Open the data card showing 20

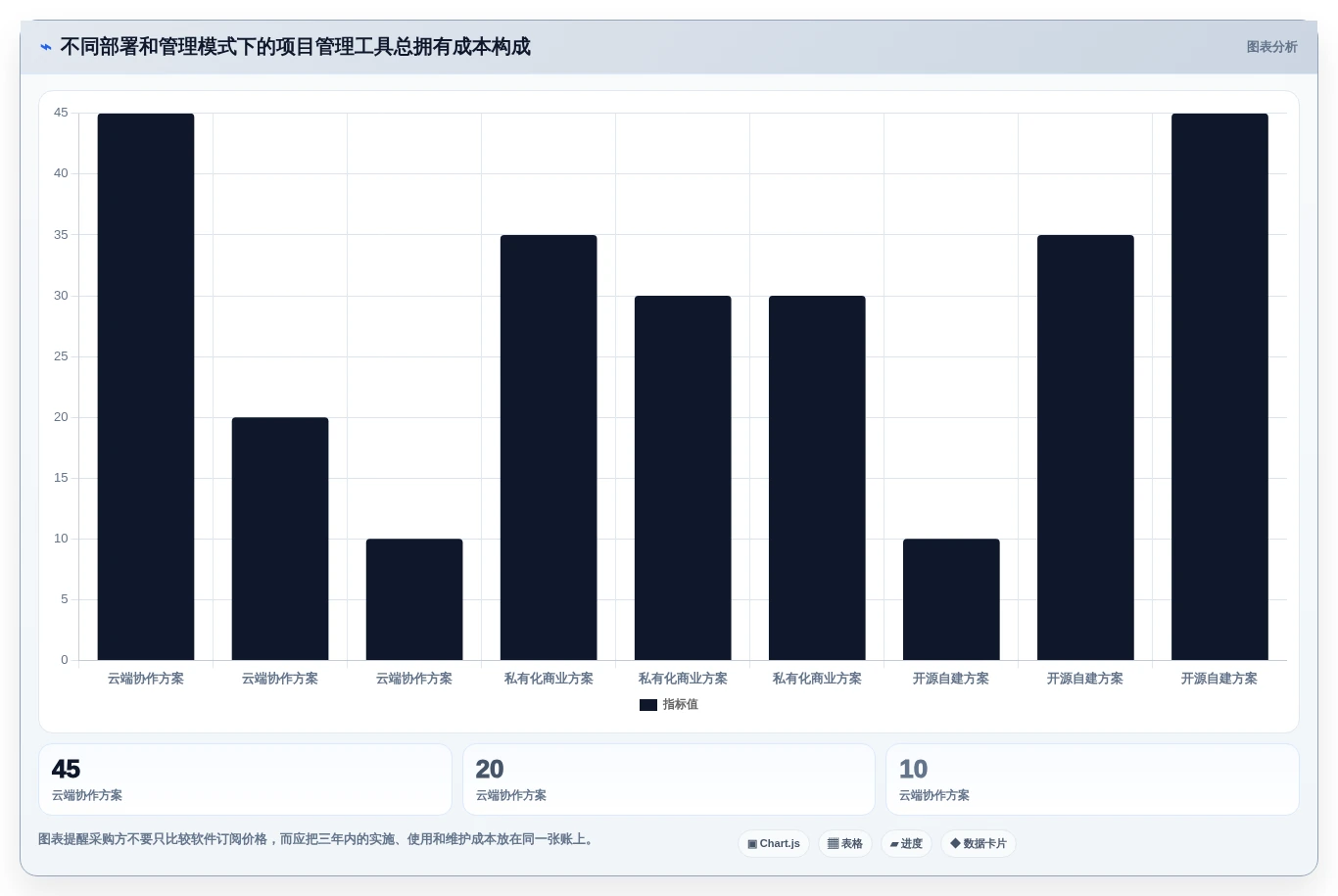(669, 779)
